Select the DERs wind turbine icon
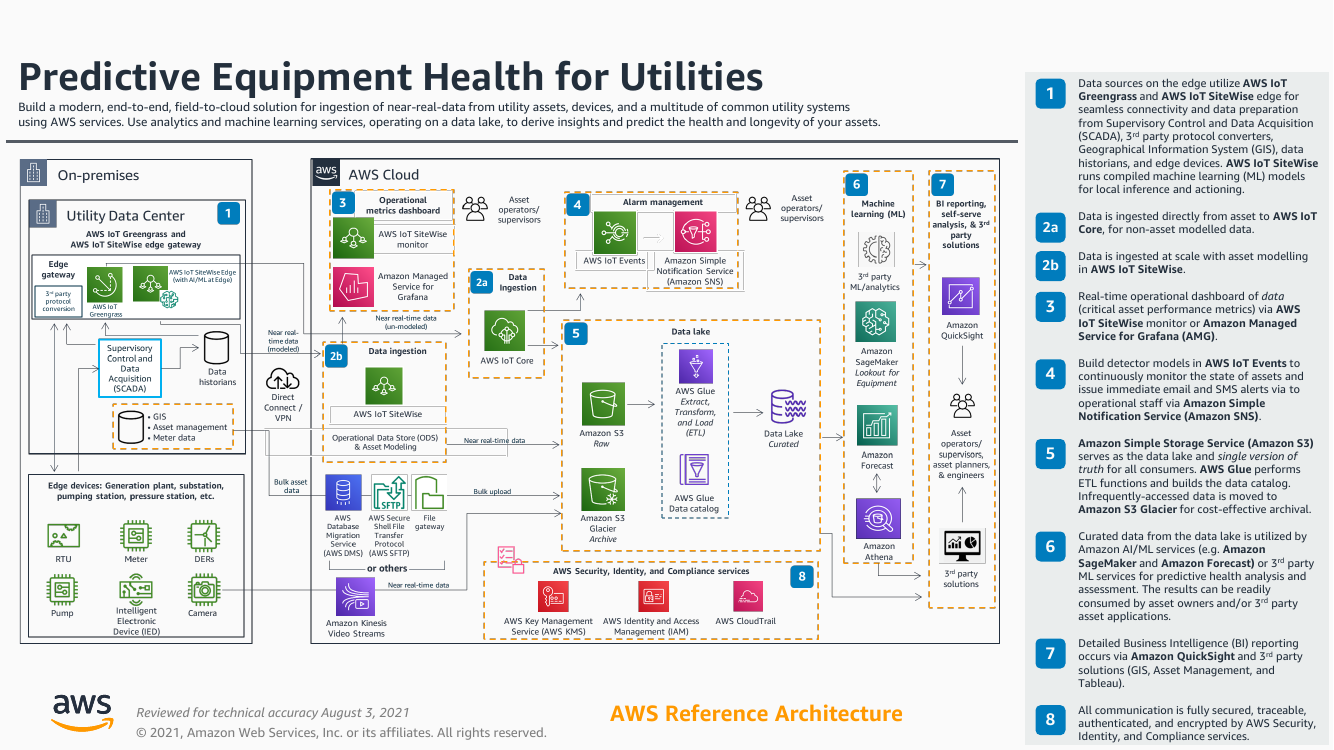The width and height of the screenshot is (1334, 750). 203,537
